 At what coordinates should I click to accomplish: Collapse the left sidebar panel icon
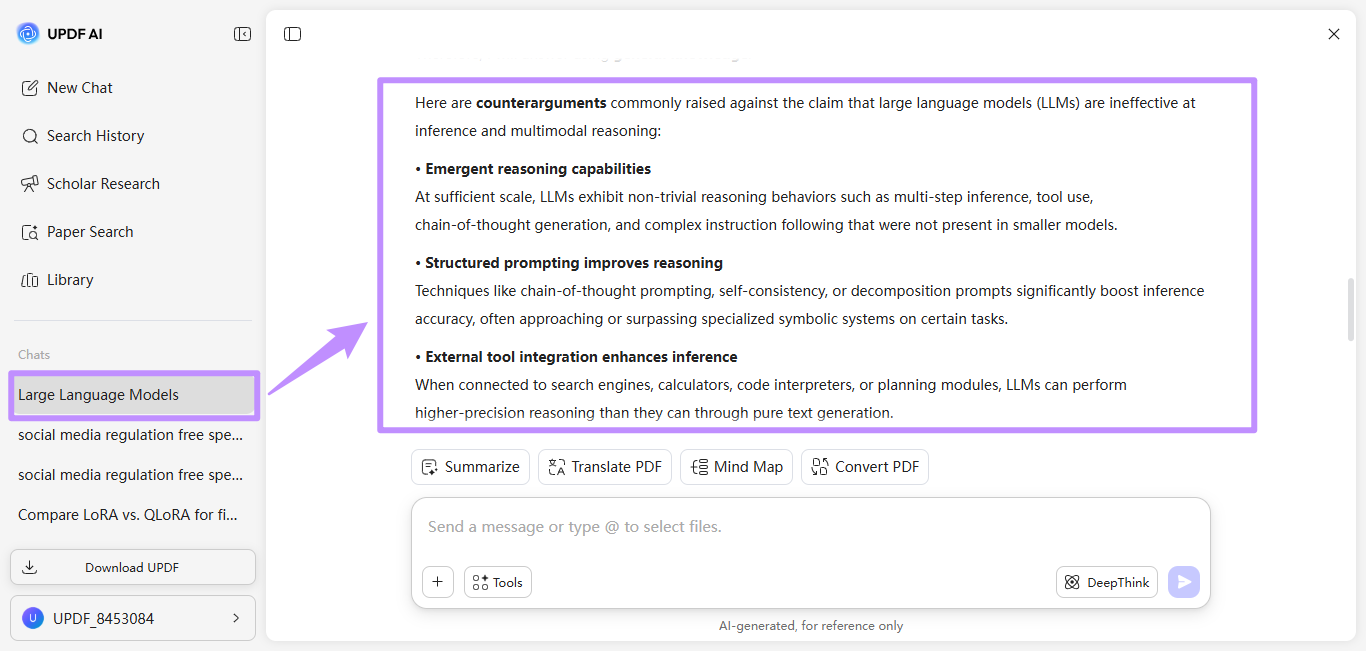pos(242,34)
